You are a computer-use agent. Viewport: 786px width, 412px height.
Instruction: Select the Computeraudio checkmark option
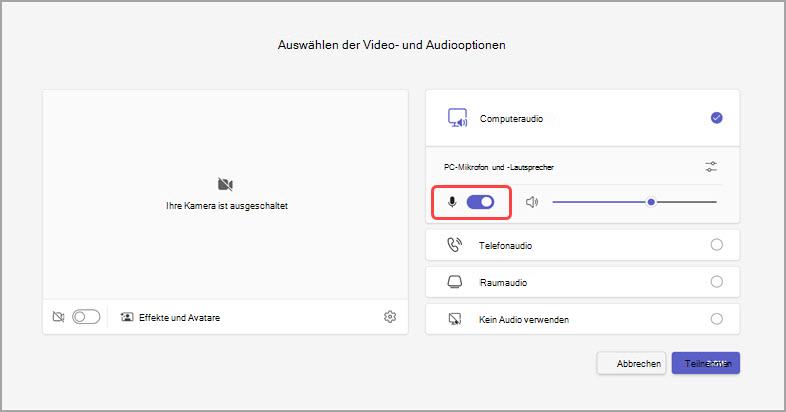coord(717,118)
